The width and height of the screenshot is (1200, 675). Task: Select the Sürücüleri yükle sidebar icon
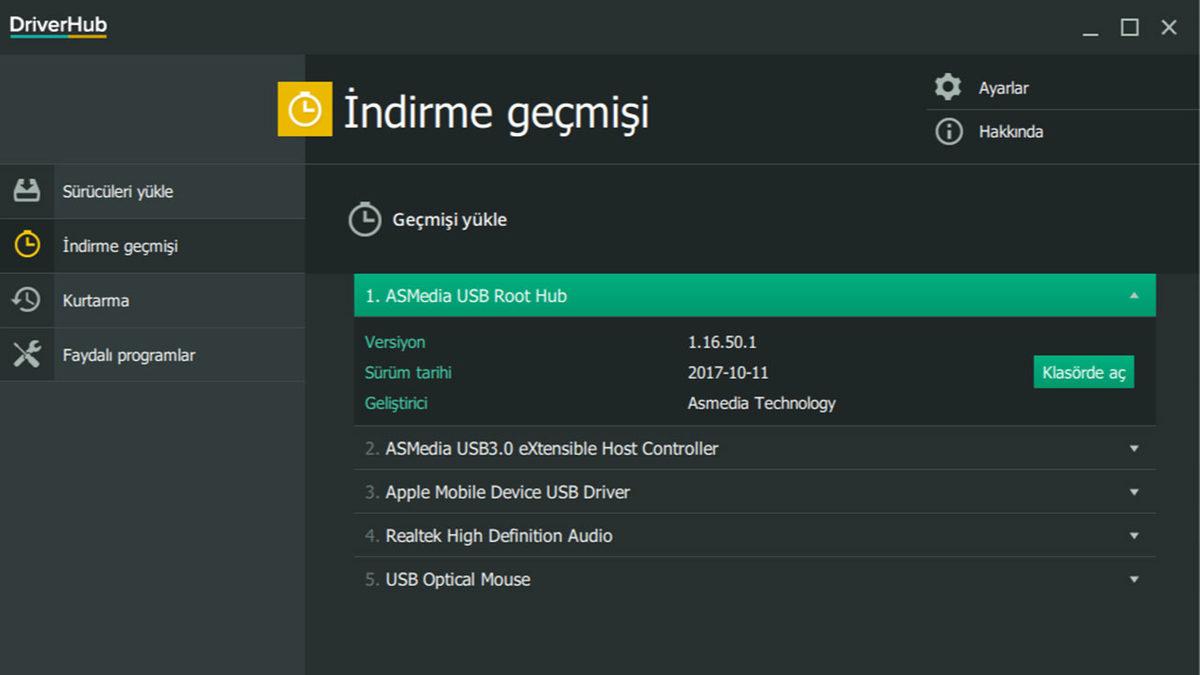pyautogui.click(x=28, y=190)
